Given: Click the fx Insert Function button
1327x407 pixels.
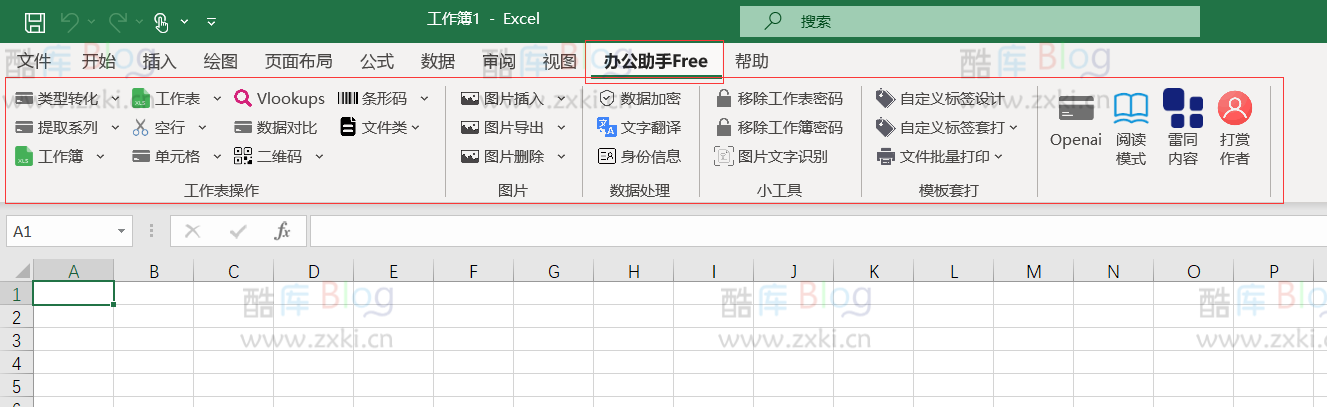Looking at the screenshot, I should 283,231.
